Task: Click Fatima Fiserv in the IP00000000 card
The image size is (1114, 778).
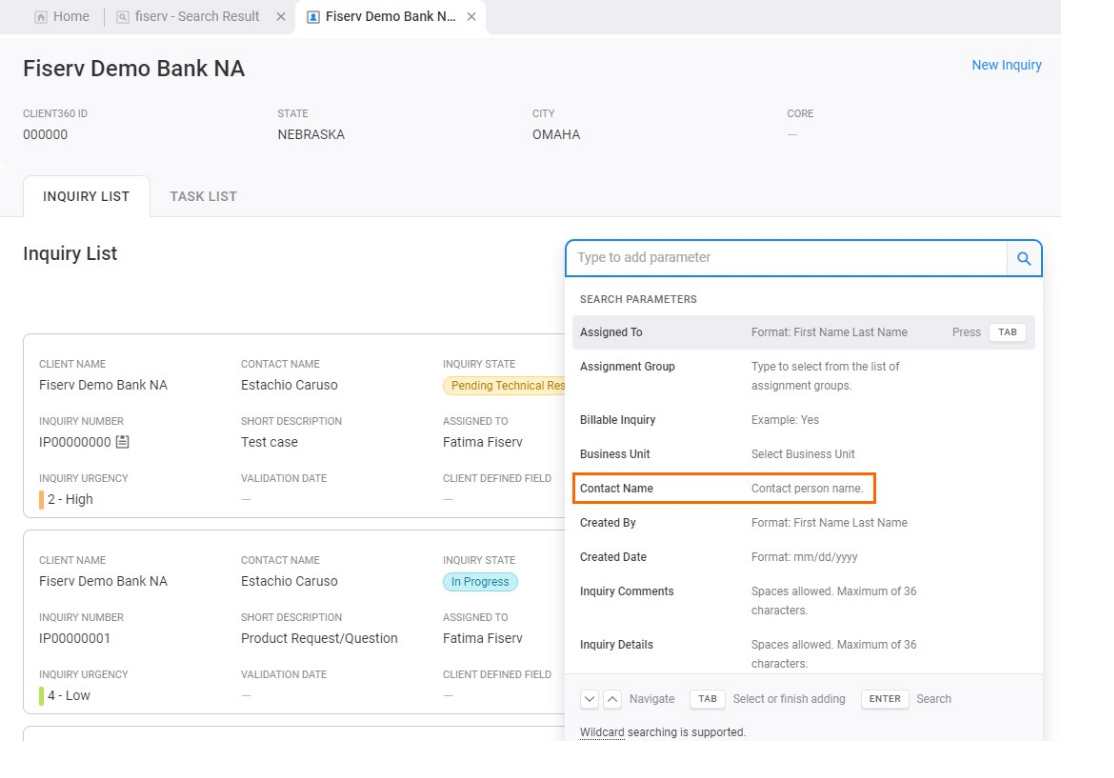Action: pos(482,442)
